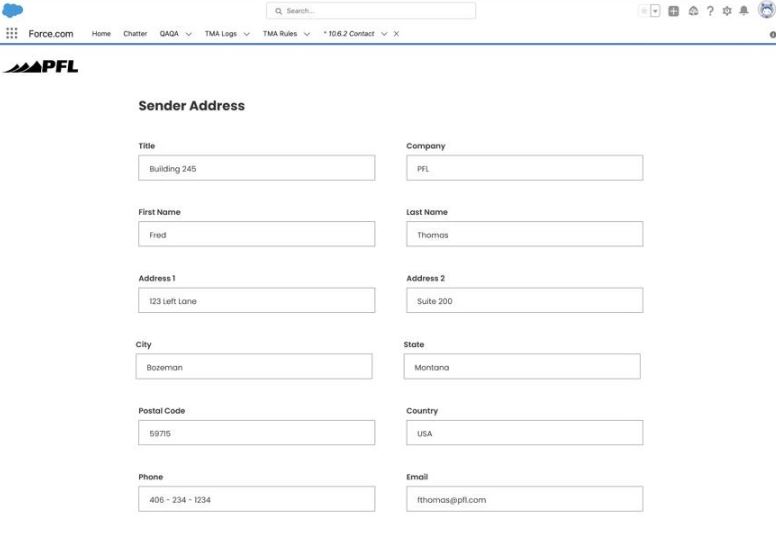The image size is (776, 535).
Task: Click the Phone field
Action: pyautogui.click(x=256, y=499)
